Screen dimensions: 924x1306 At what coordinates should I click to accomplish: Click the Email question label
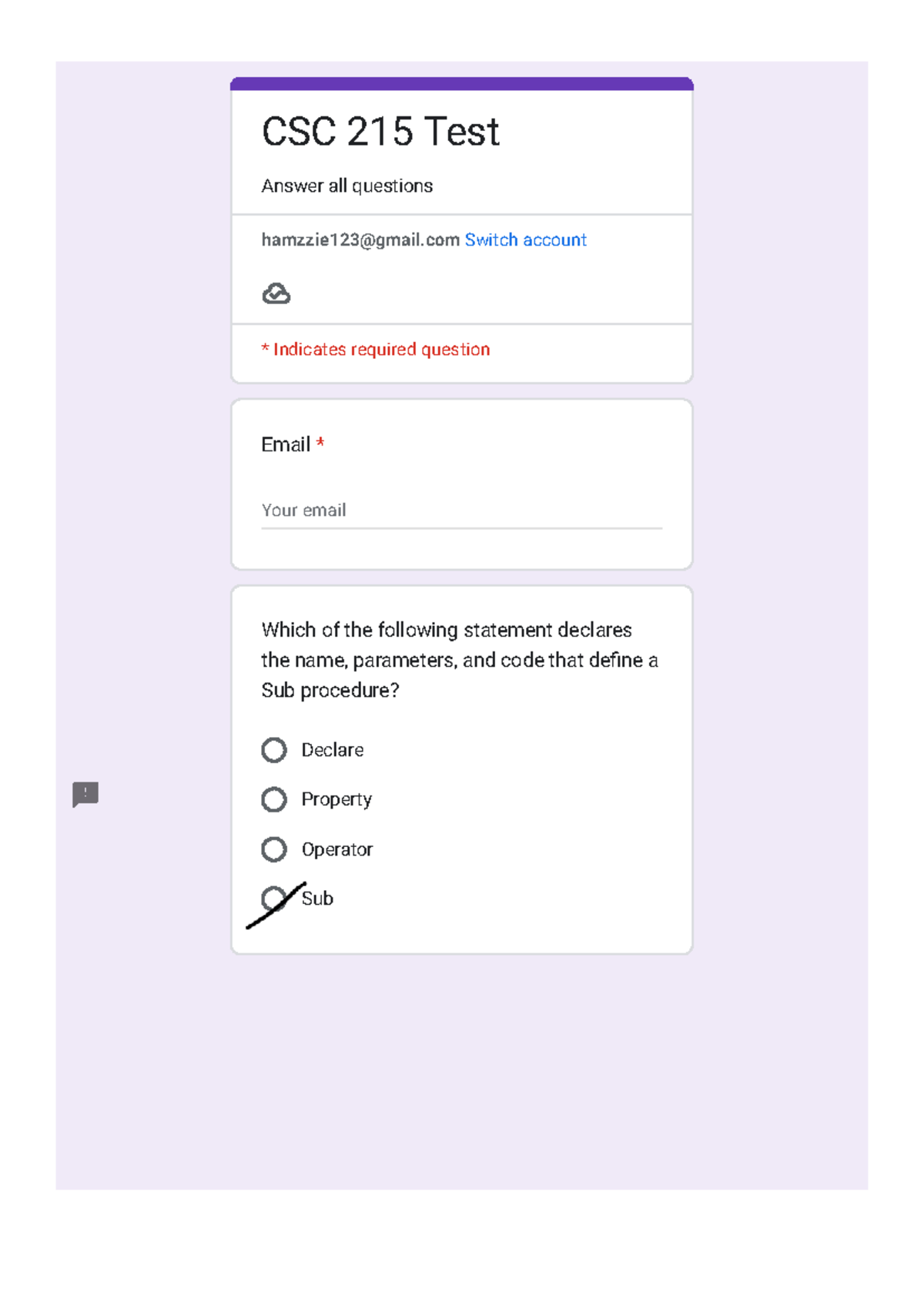coord(286,444)
